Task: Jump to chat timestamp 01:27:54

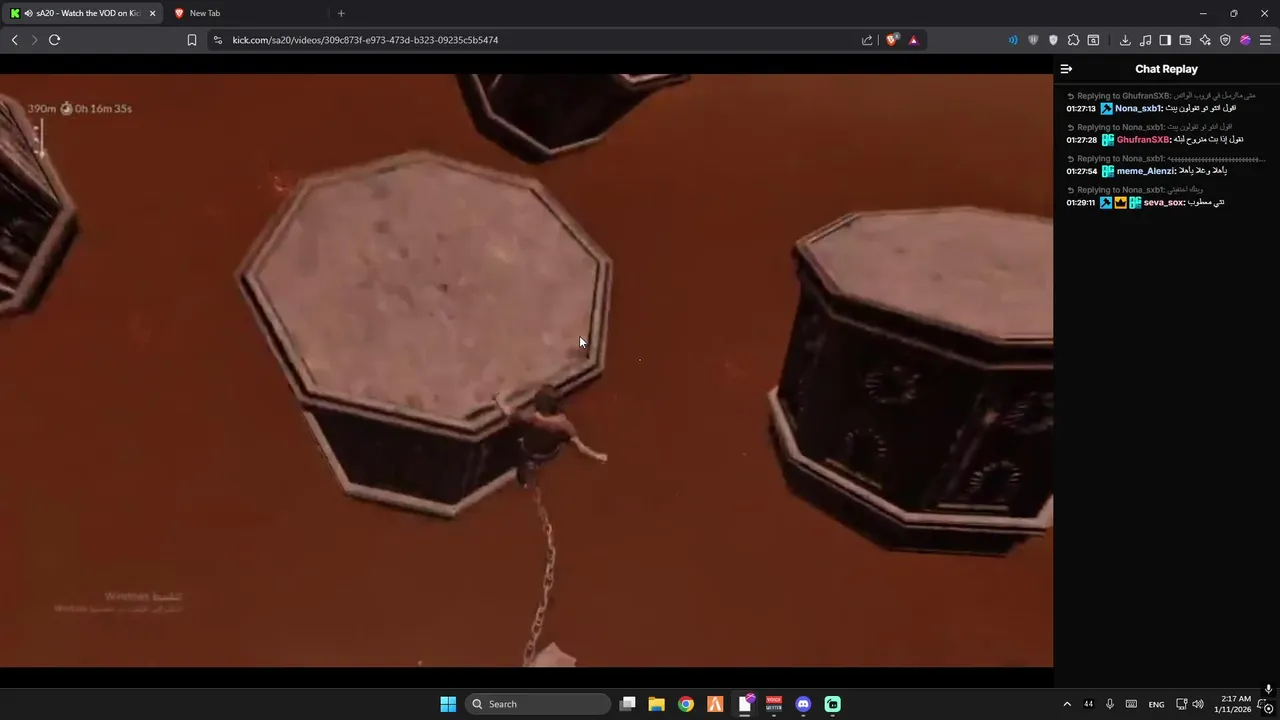Action: [1081, 171]
